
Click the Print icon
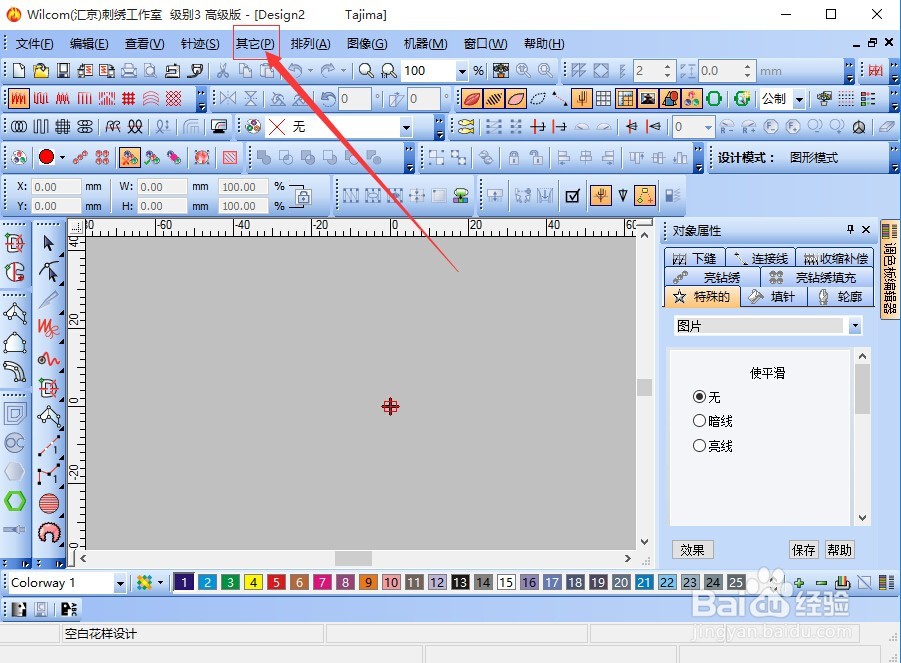(x=129, y=71)
